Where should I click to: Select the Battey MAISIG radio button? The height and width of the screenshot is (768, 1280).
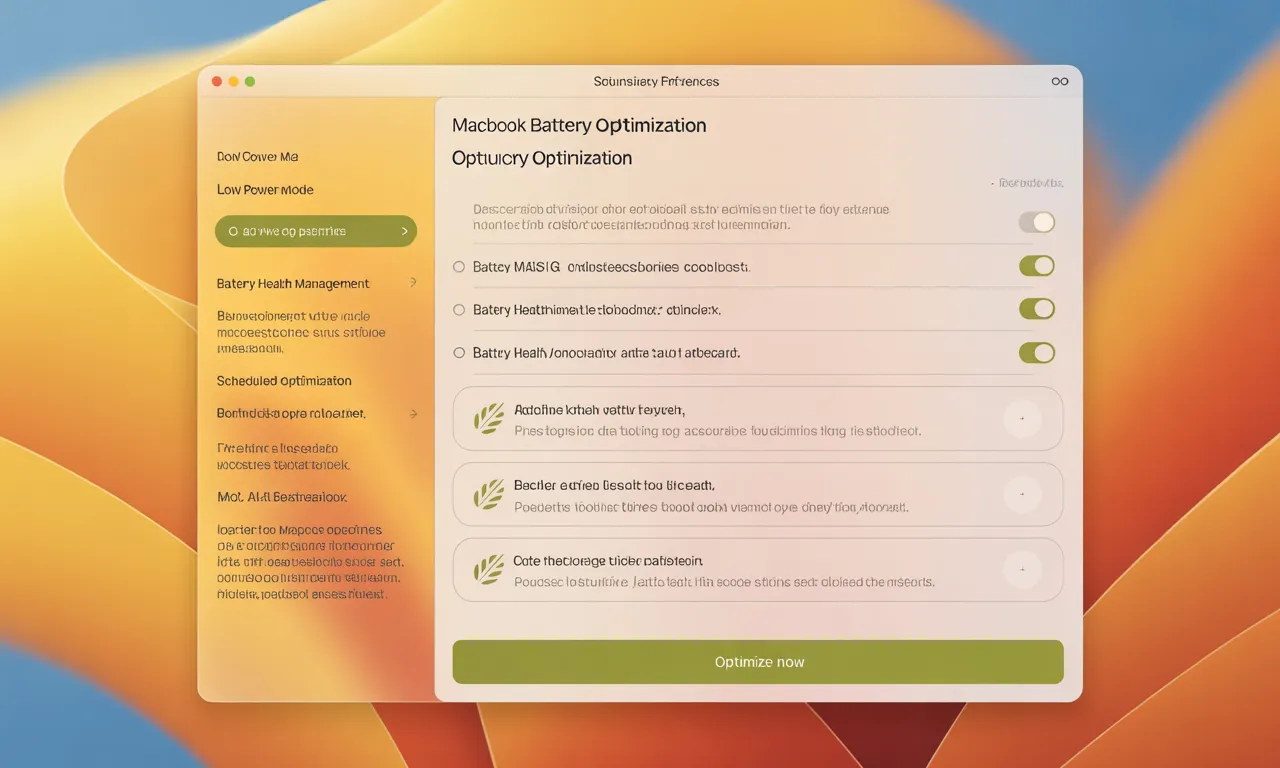(459, 267)
